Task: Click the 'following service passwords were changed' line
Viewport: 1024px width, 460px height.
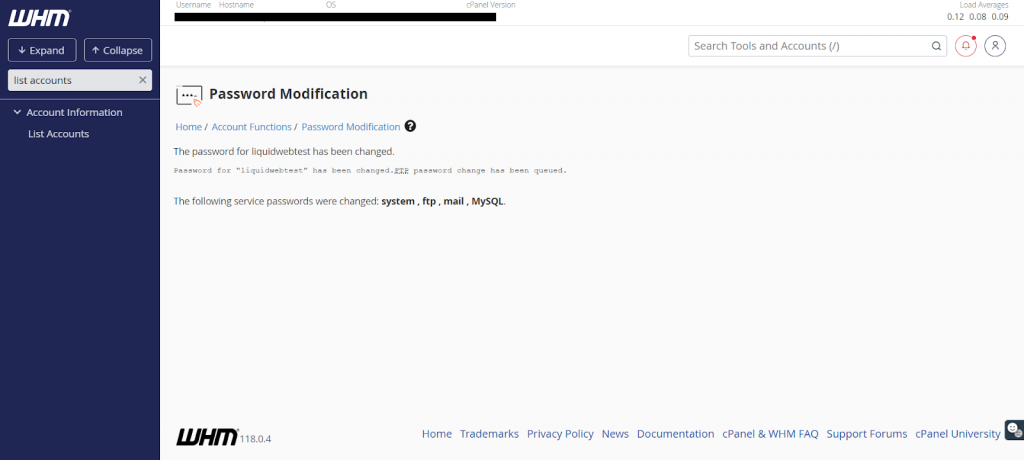Action: (x=340, y=201)
